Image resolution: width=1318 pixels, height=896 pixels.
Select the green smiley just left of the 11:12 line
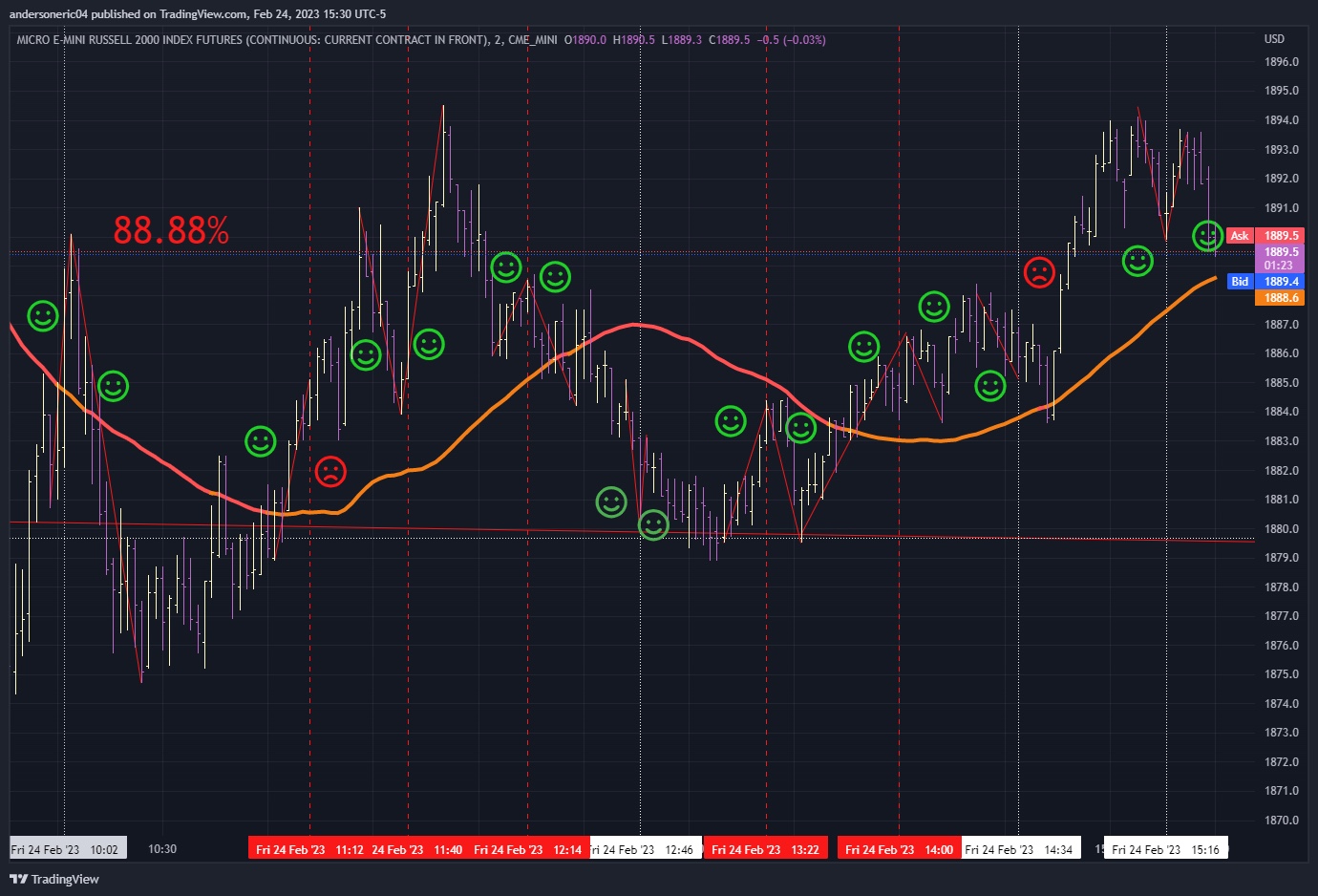click(261, 441)
